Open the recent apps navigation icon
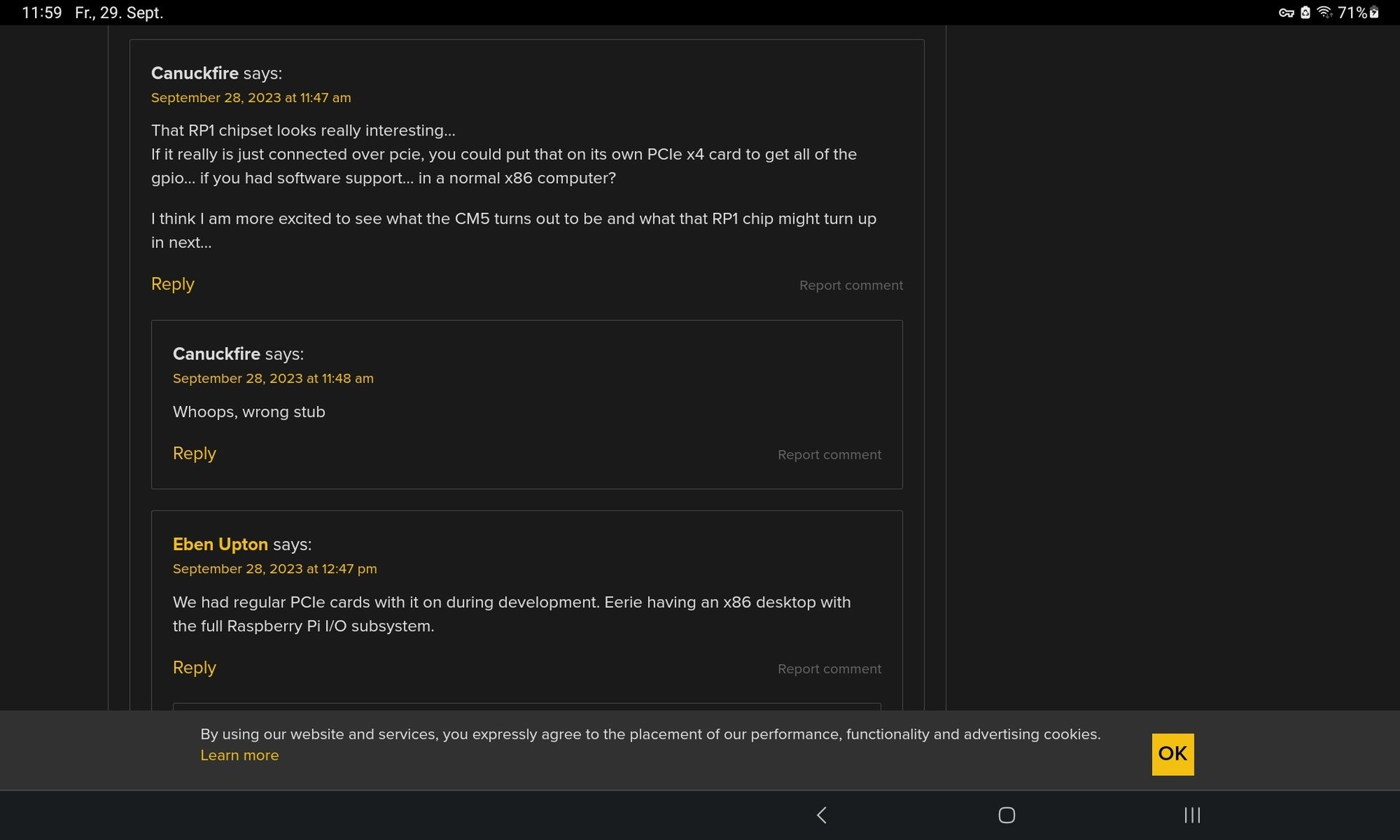This screenshot has height=840, width=1400. point(1191,814)
